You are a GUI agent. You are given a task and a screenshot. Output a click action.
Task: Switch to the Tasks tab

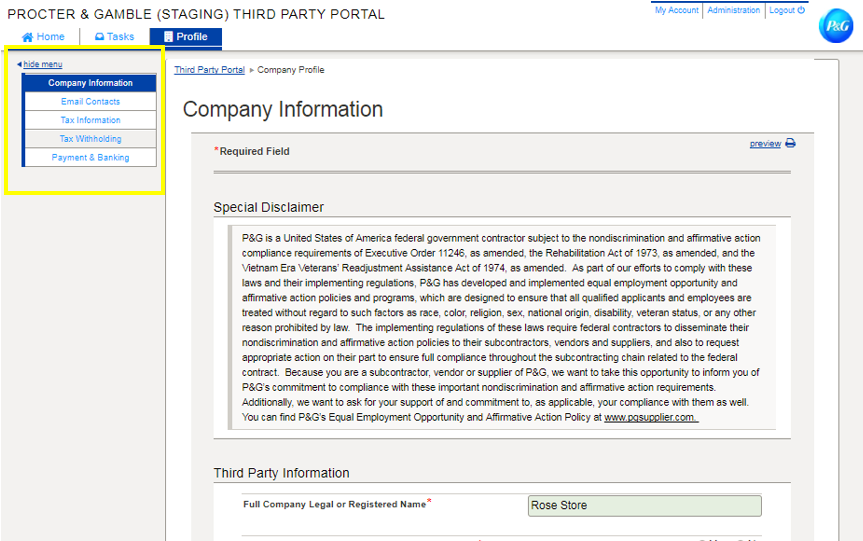(x=114, y=37)
